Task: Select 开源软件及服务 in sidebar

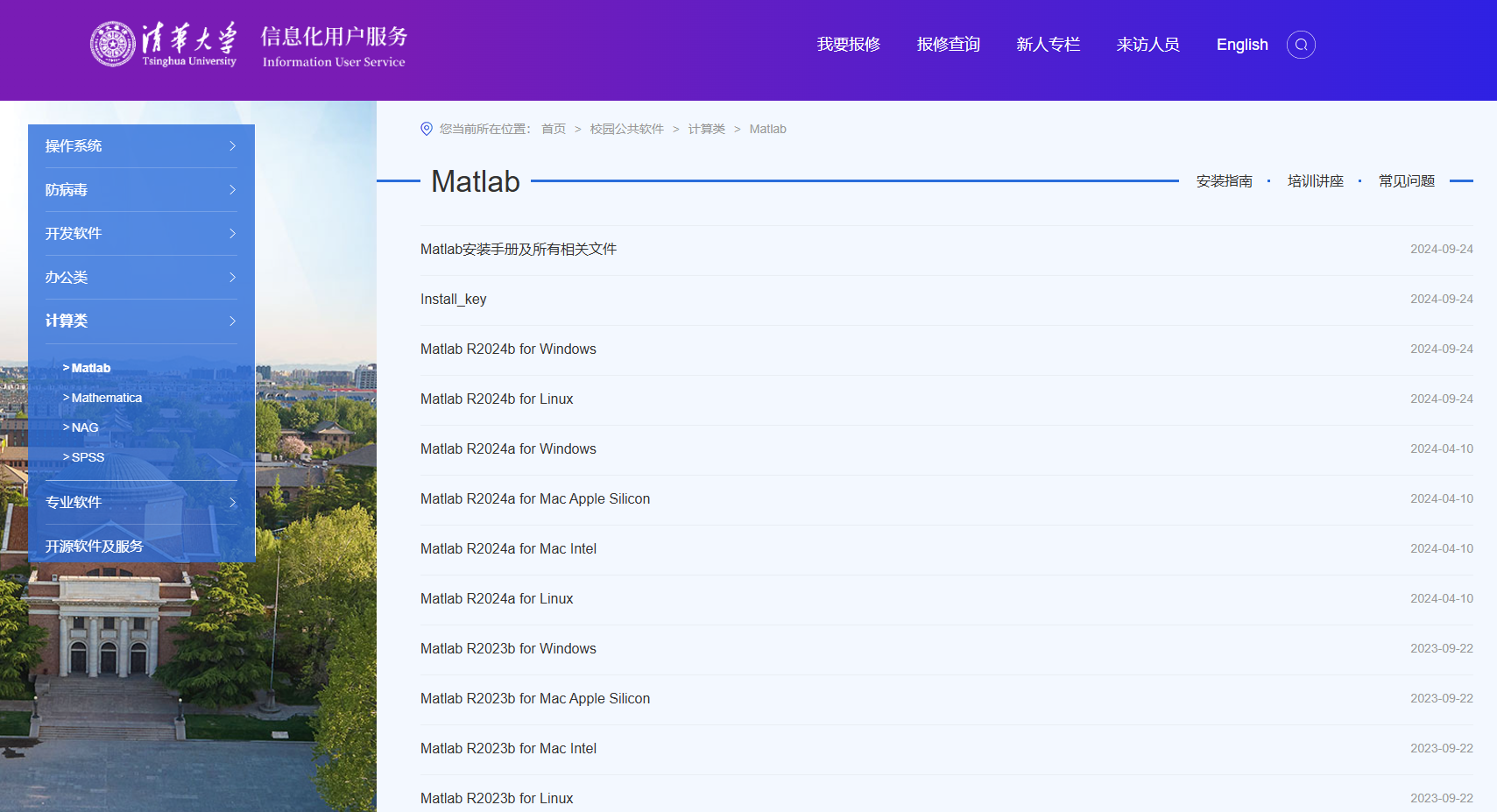Action: point(95,547)
